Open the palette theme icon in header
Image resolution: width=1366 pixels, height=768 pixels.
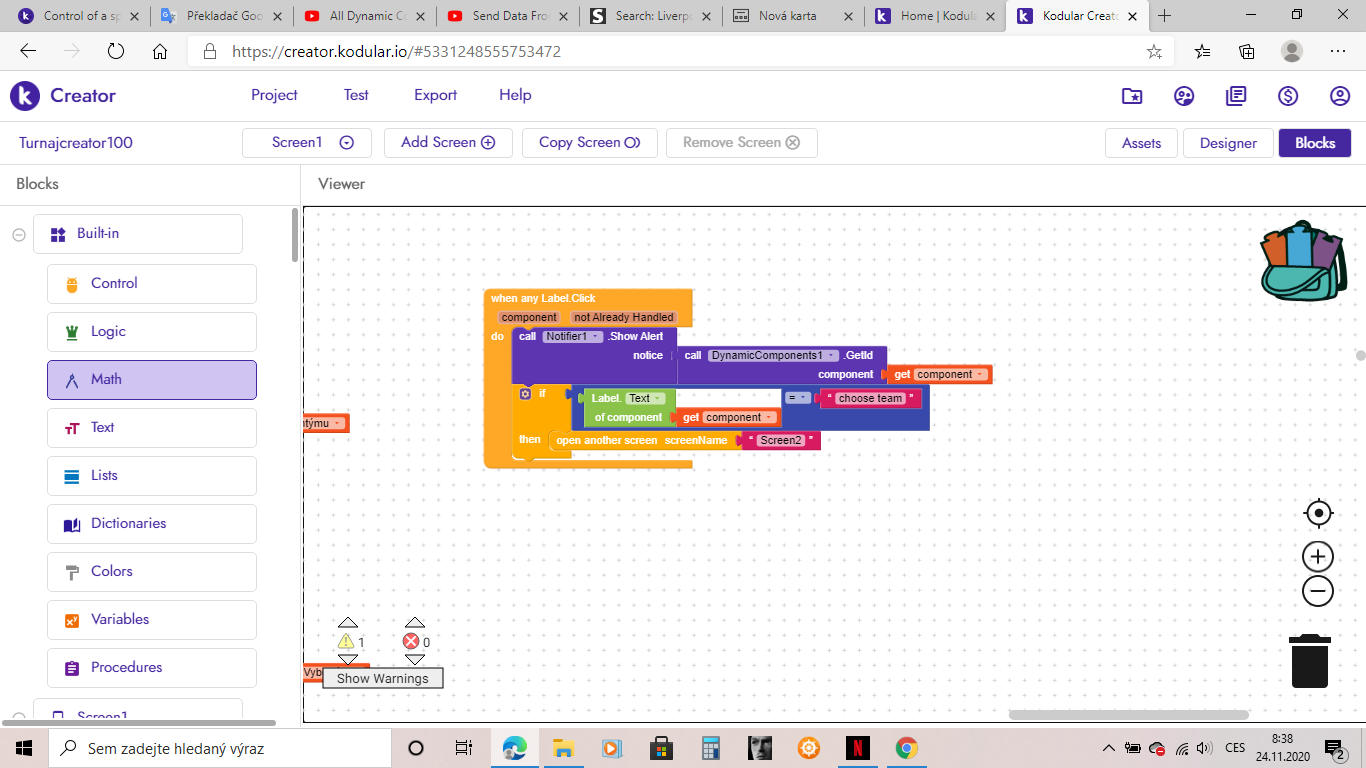click(1184, 96)
